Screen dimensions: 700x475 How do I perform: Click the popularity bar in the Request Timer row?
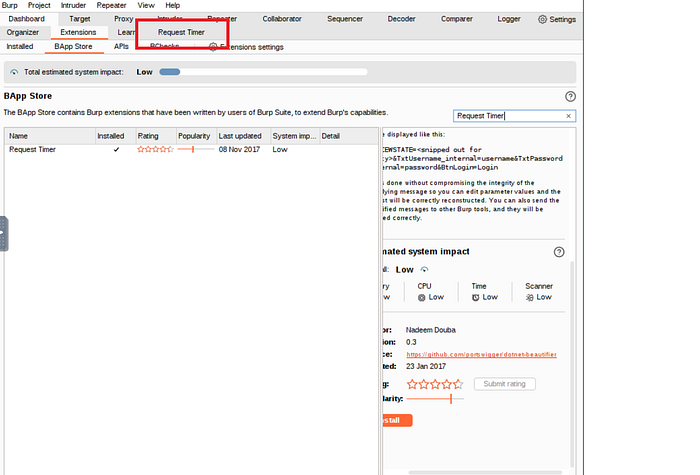coord(196,149)
